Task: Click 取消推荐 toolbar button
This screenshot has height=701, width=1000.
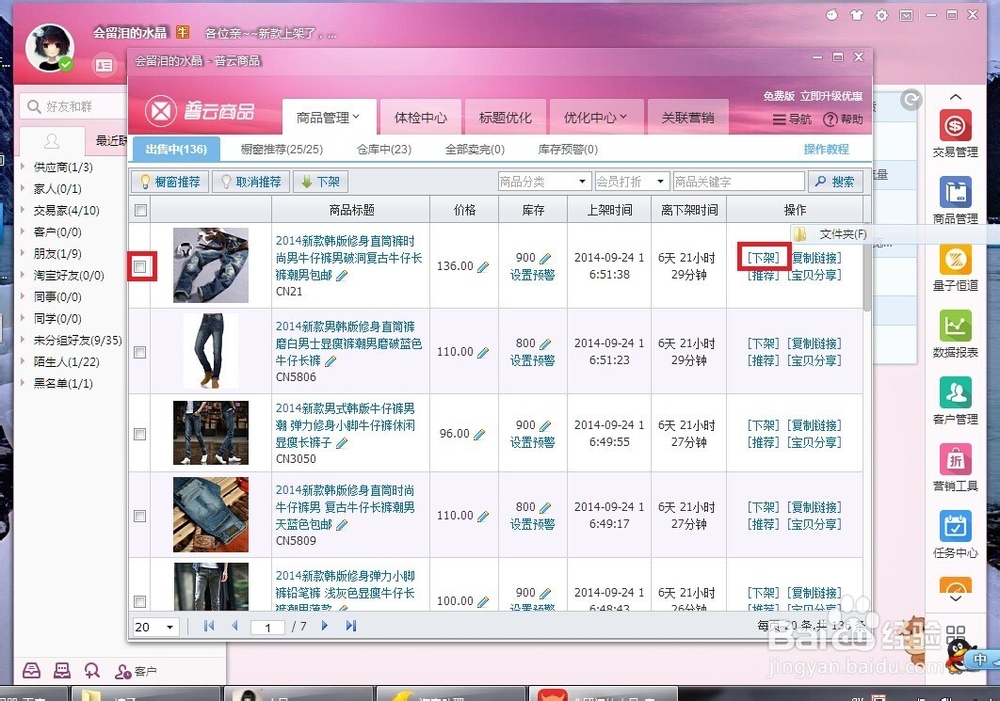Action: (x=251, y=182)
